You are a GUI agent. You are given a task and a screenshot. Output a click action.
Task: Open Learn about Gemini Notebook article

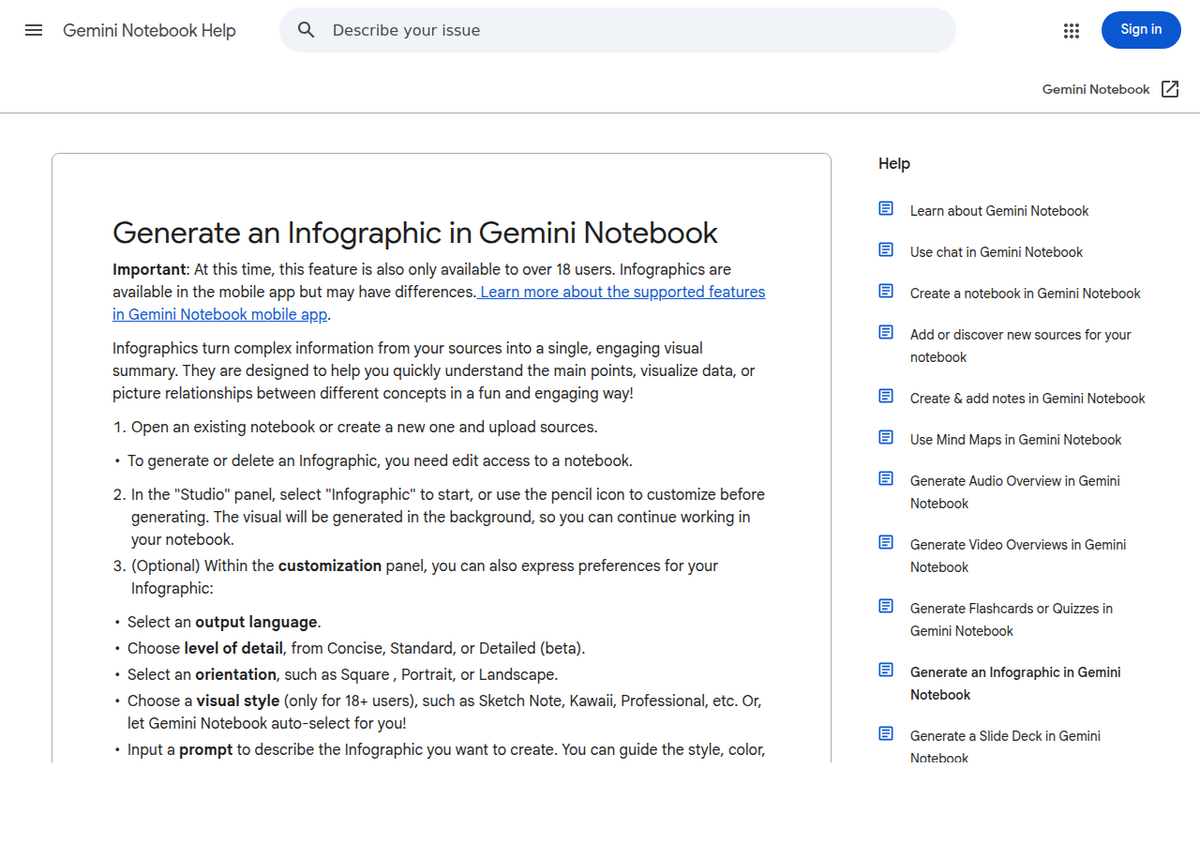(999, 211)
